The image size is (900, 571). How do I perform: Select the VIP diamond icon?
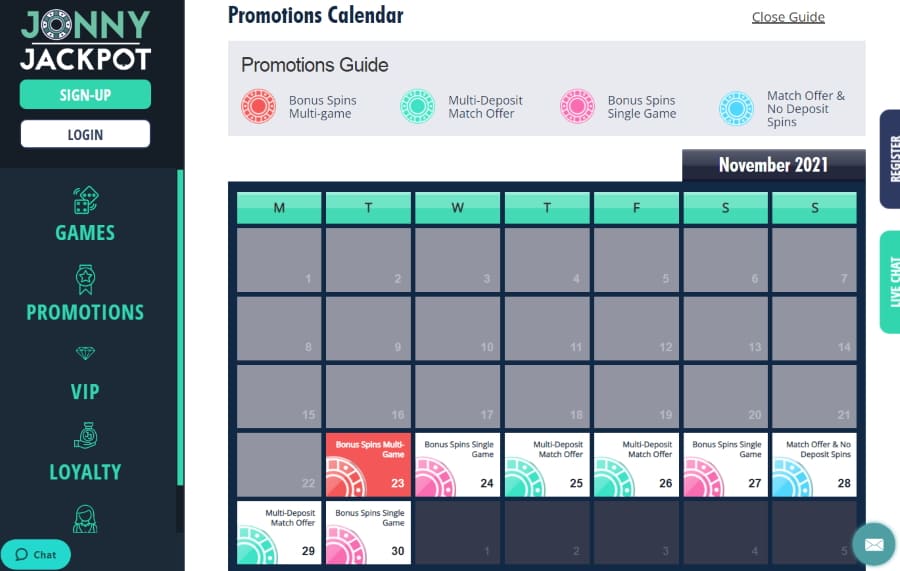[86, 353]
